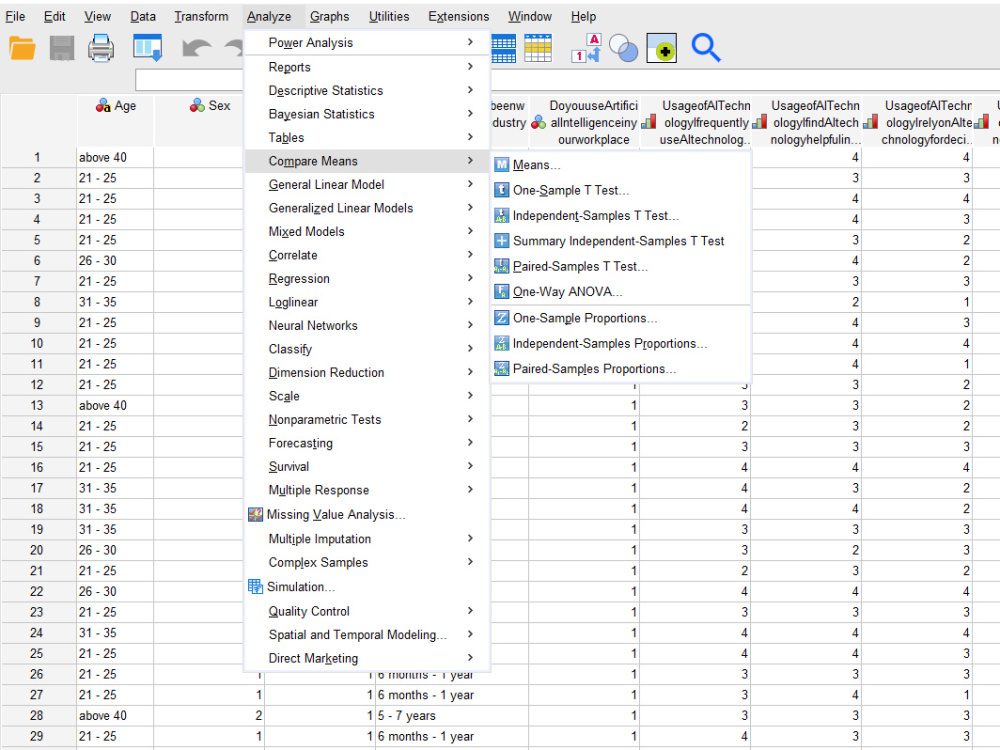Viewport: 1000px width, 750px height.
Task: Click the Independent-Samples T Test icon
Action: coord(502,216)
